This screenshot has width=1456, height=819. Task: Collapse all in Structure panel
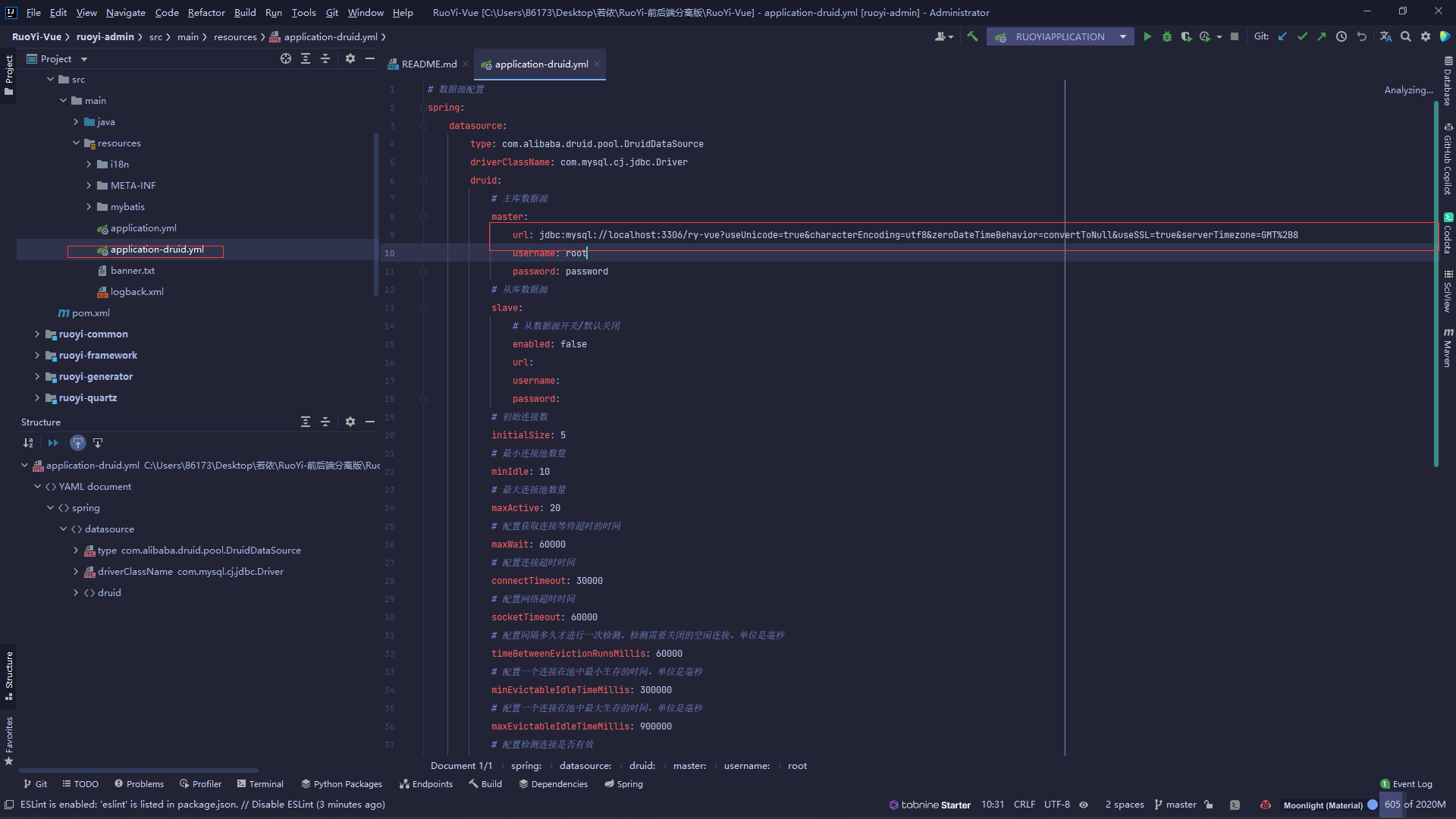click(x=325, y=422)
